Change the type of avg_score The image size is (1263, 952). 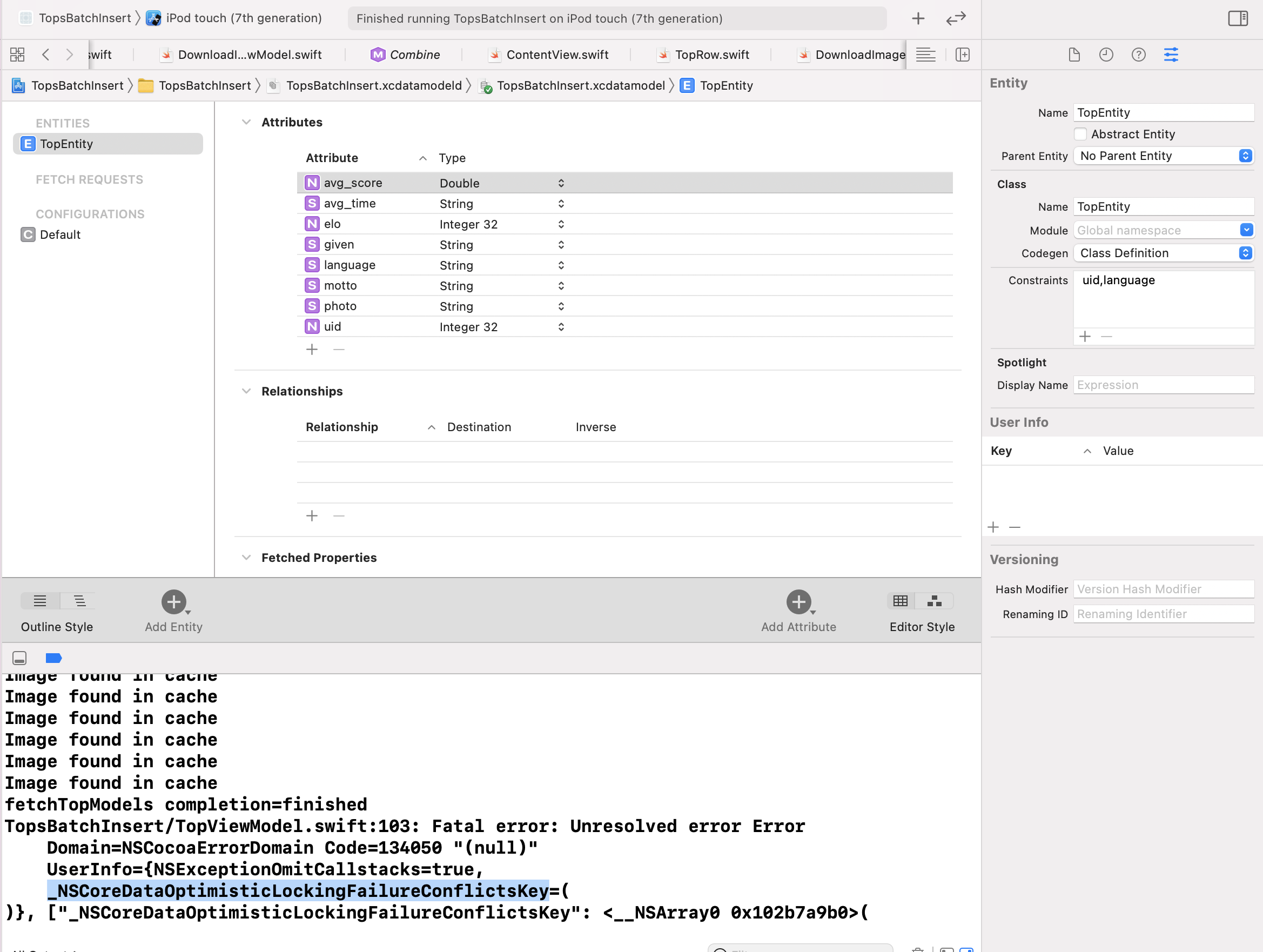tap(502, 183)
